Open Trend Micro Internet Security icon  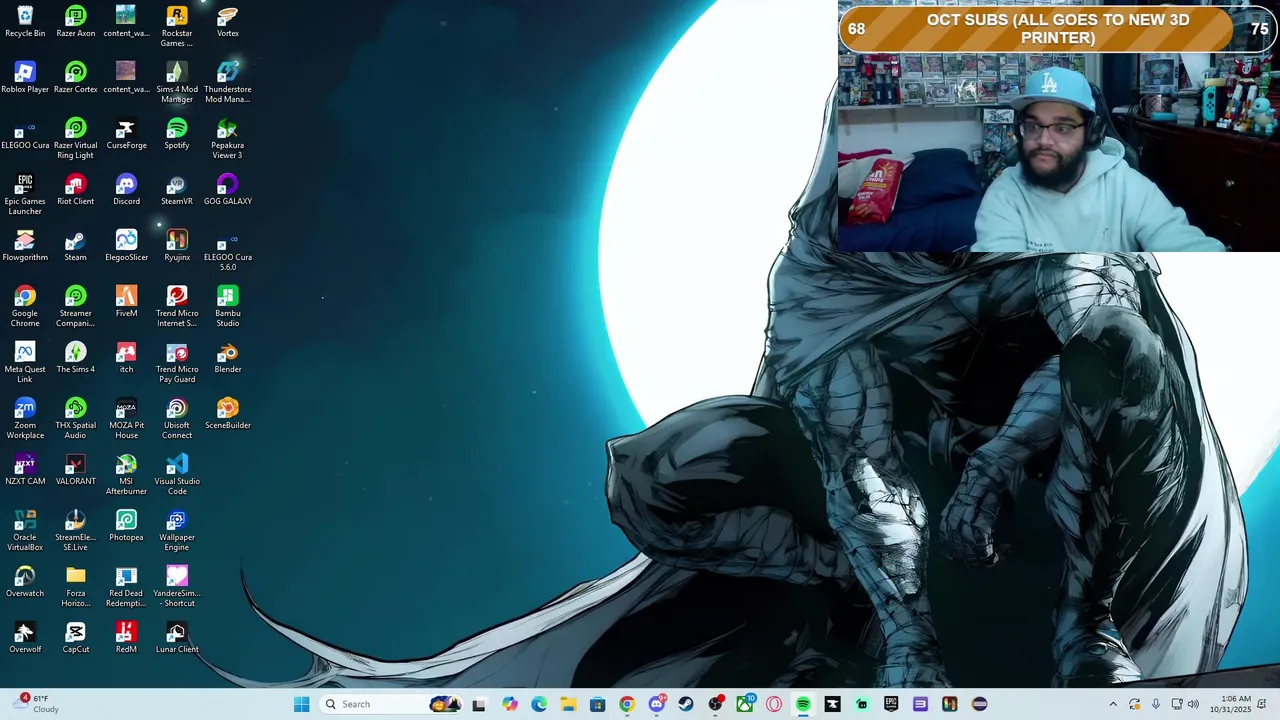point(177,306)
